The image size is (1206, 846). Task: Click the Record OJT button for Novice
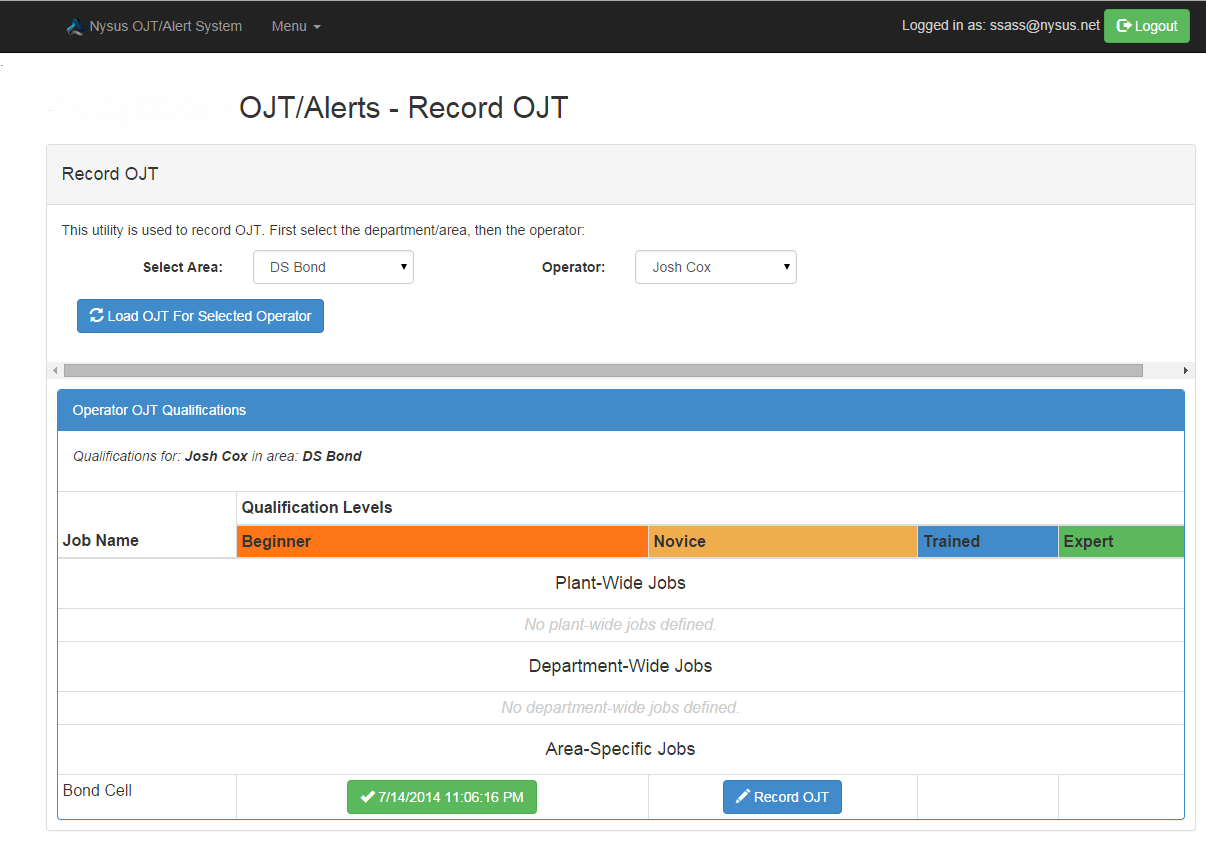coord(782,797)
